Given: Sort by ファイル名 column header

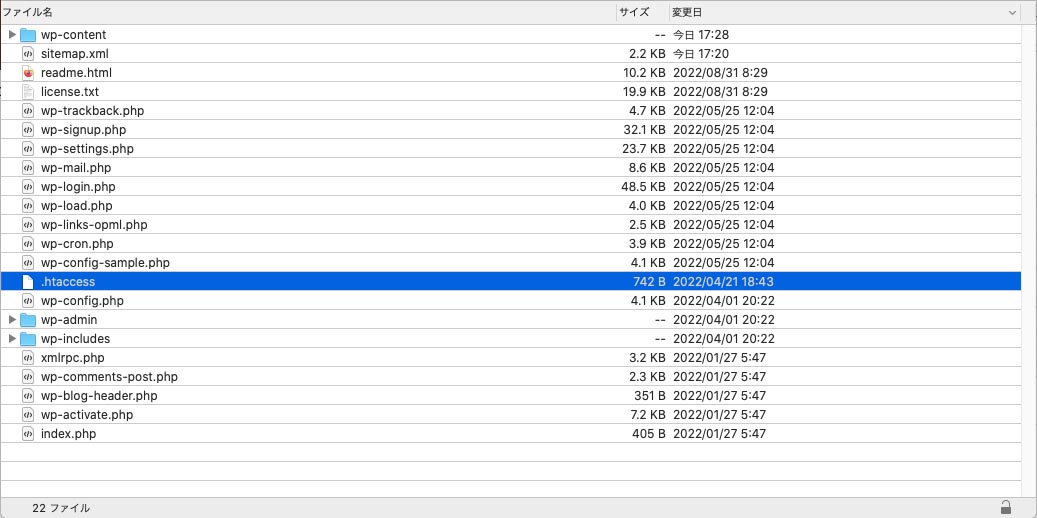Looking at the screenshot, I should tap(308, 13).
